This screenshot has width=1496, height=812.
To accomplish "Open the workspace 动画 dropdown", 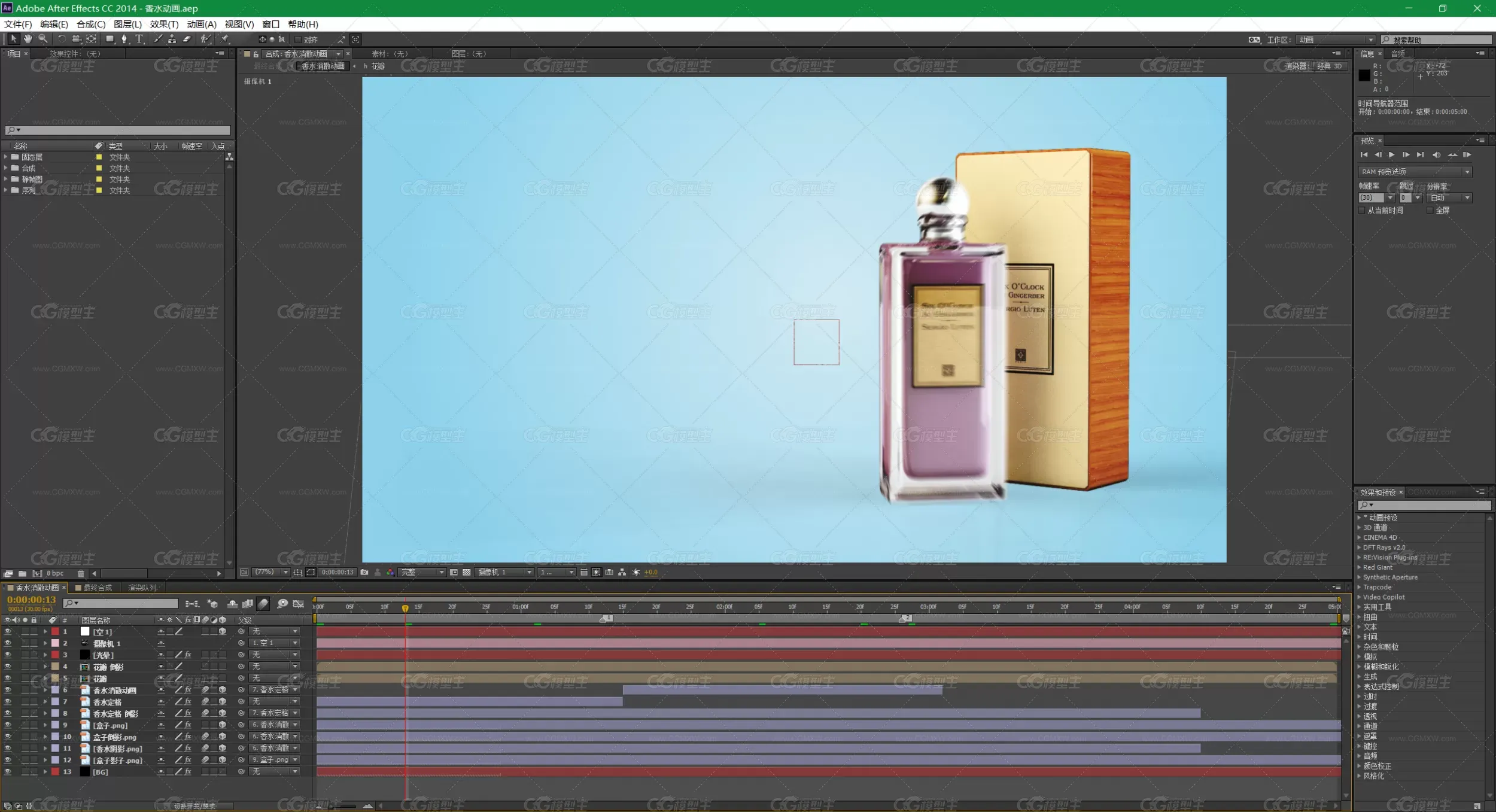I will tap(1336, 39).
